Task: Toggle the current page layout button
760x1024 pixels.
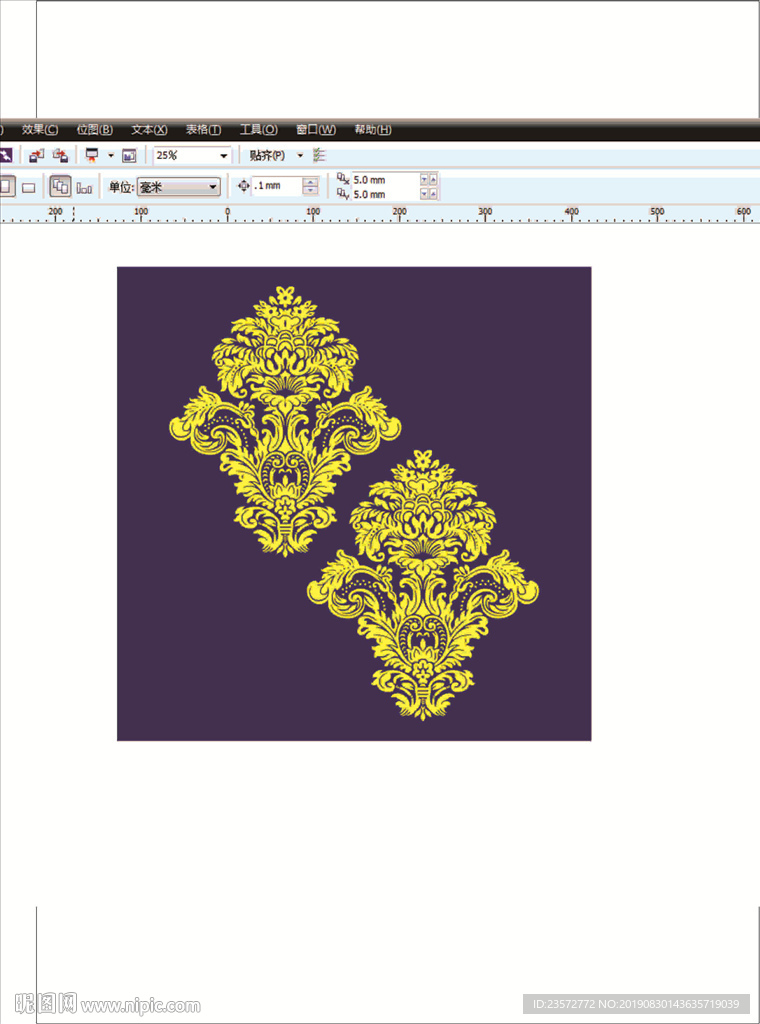Action: 84,188
